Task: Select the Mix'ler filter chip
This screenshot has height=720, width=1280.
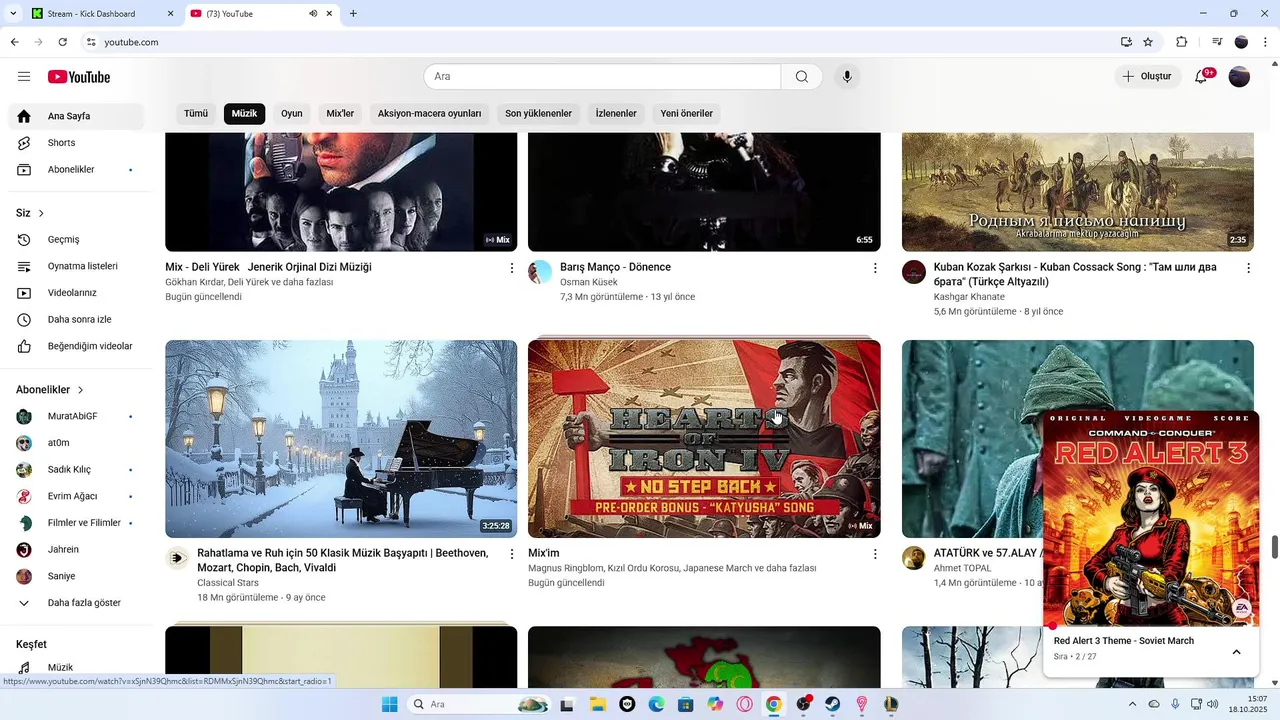Action: pyautogui.click(x=340, y=114)
